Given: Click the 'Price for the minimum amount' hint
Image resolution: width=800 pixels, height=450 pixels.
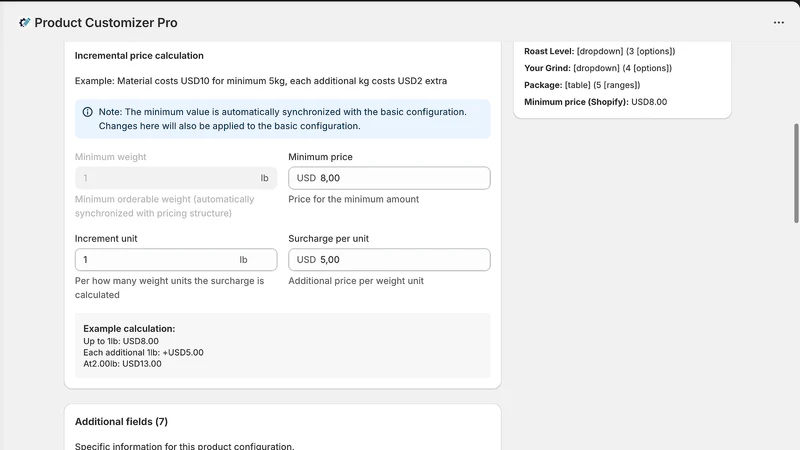Looking at the screenshot, I should click(x=354, y=199).
